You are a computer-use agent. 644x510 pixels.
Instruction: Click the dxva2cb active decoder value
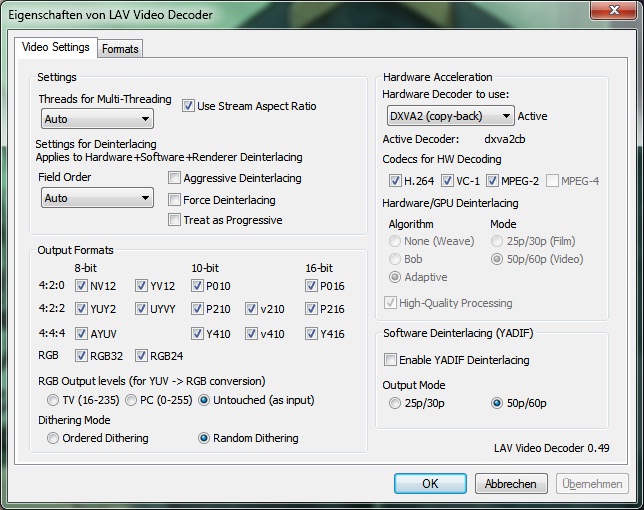[x=504, y=139]
